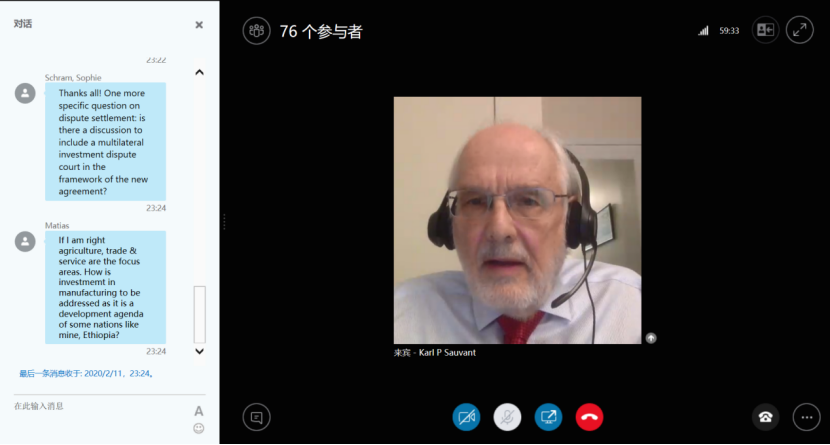Open the more options ellipsis menu
Viewport: 830px width, 445px height.
(806, 417)
